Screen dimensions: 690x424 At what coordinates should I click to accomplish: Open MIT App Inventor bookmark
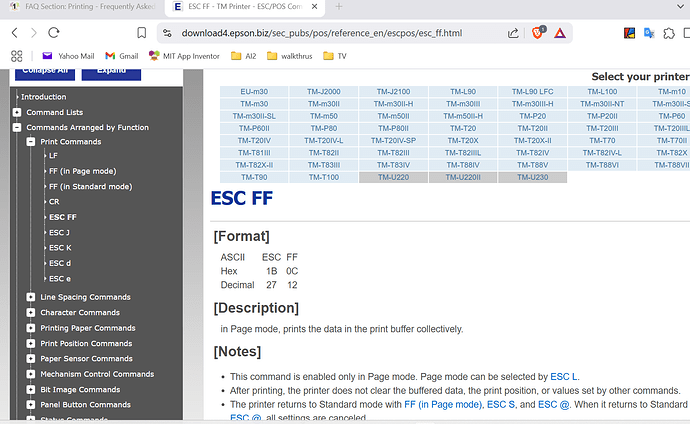(184, 56)
